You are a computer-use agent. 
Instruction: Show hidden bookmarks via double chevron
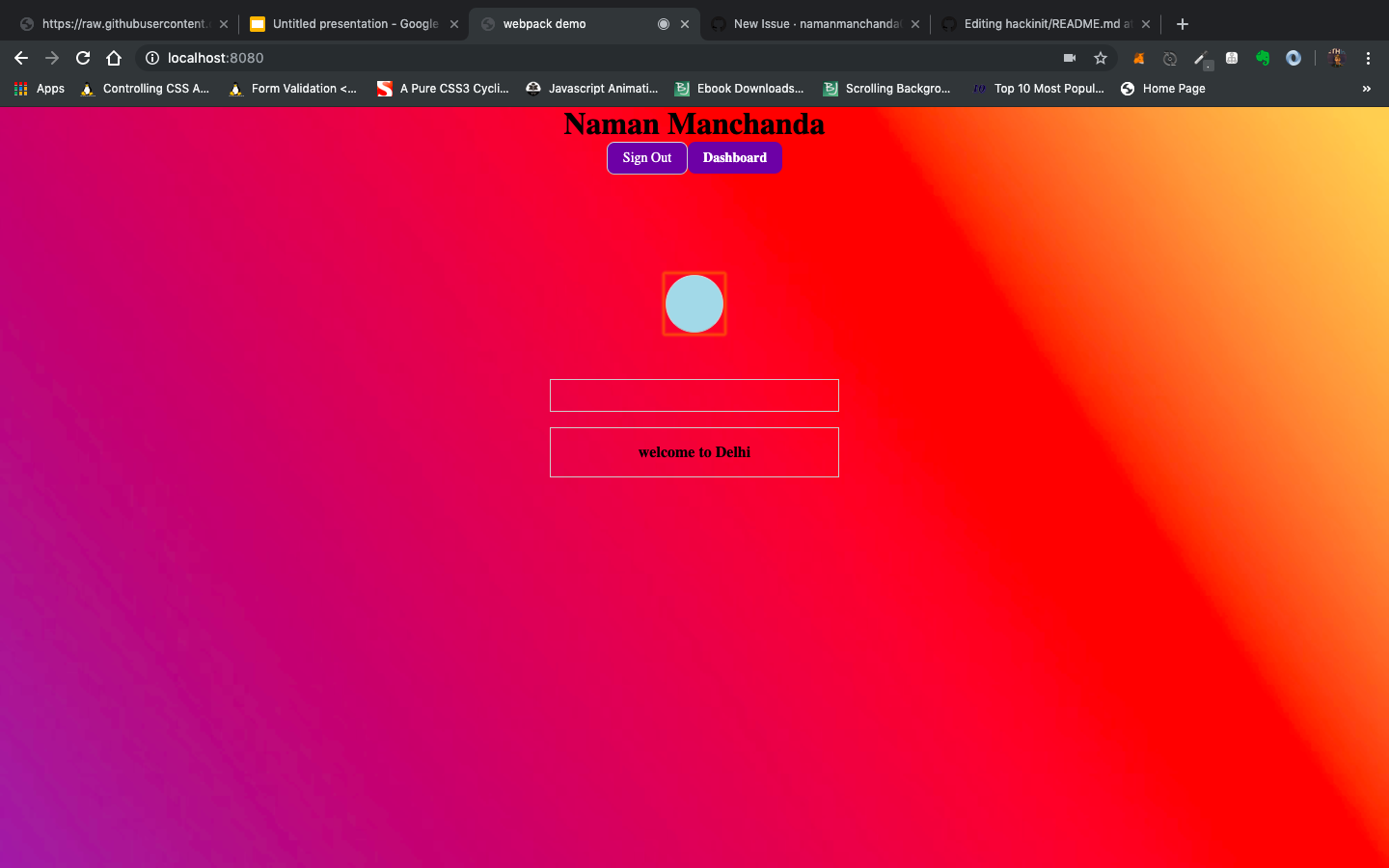tap(1366, 89)
